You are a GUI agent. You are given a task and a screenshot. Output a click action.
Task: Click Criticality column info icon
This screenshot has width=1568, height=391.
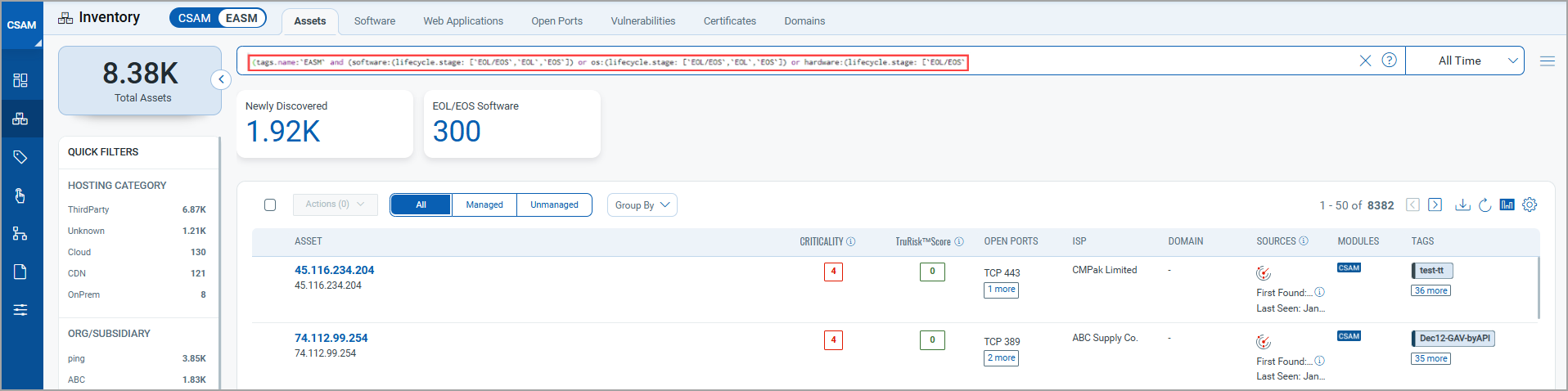[x=851, y=241]
